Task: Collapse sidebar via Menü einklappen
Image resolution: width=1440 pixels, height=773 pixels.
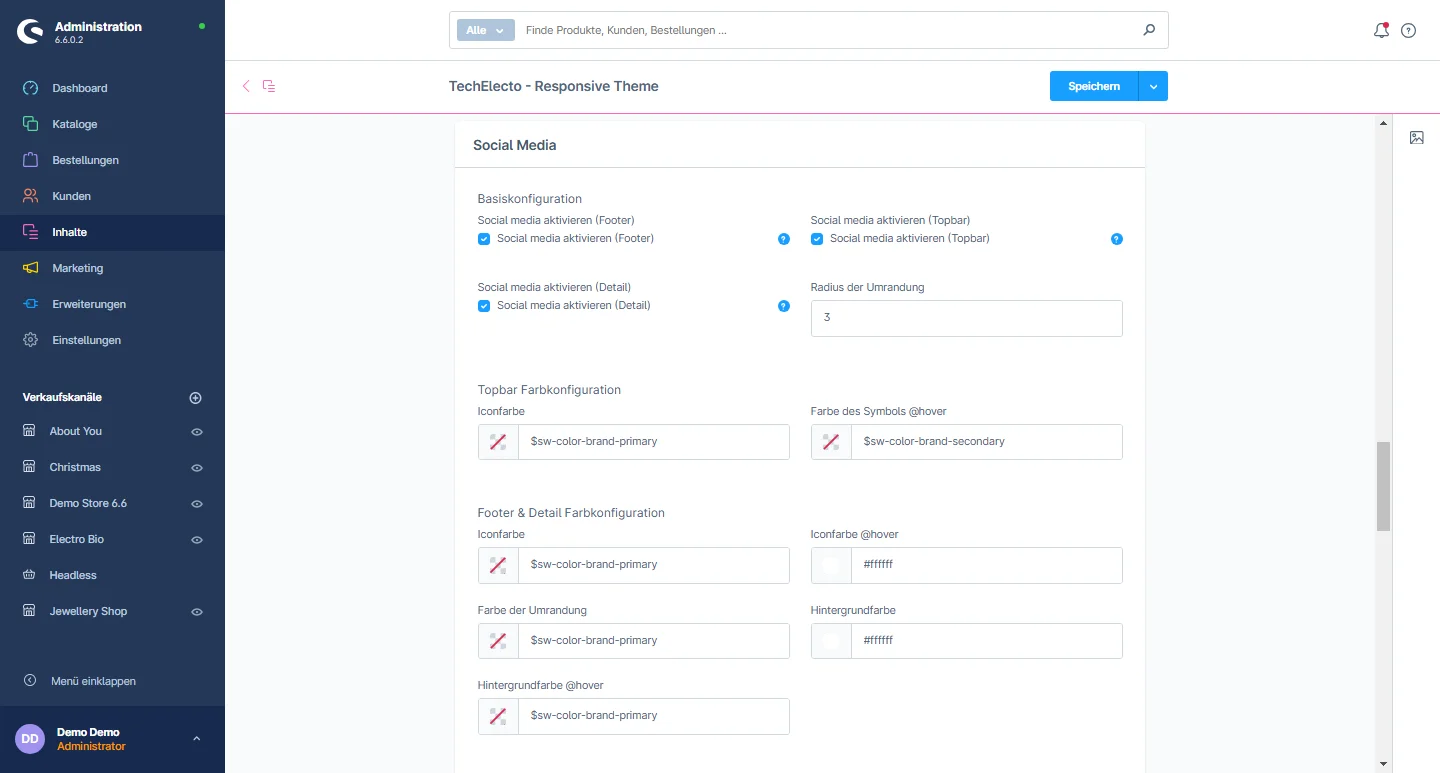Action: tap(93, 681)
